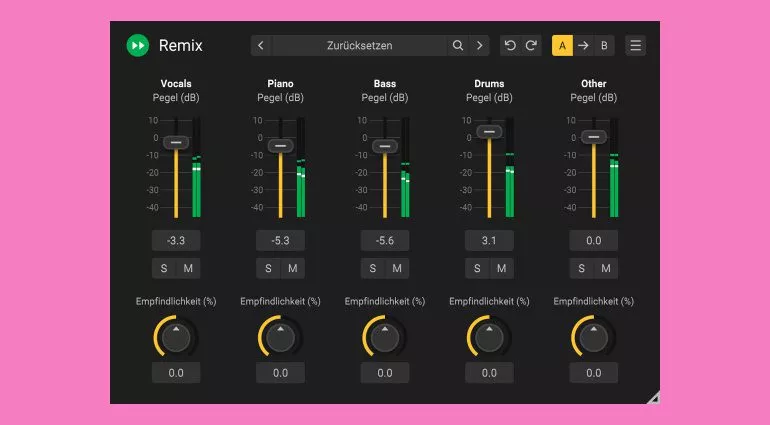The height and width of the screenshot is (425, 770).
Task: Mute the Bass track
Action: tap(397, 268)
